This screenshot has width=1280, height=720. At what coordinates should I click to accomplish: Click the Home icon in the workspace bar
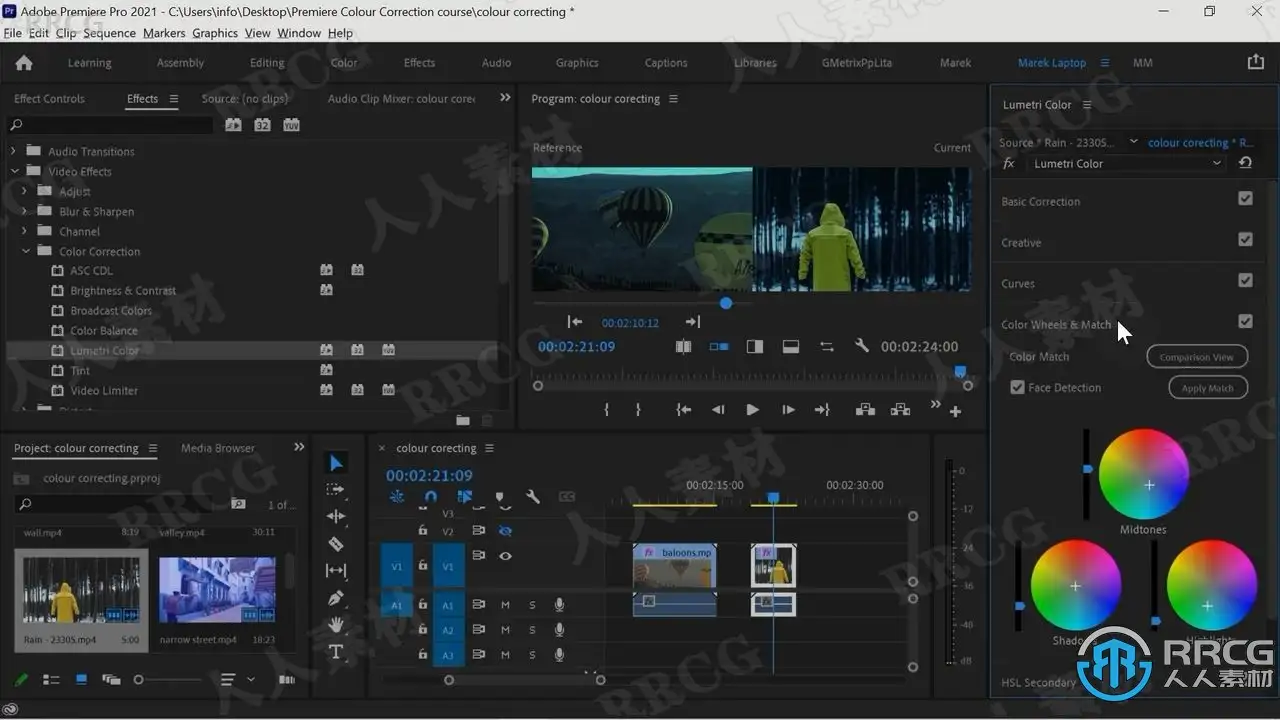tap(24, 62)
